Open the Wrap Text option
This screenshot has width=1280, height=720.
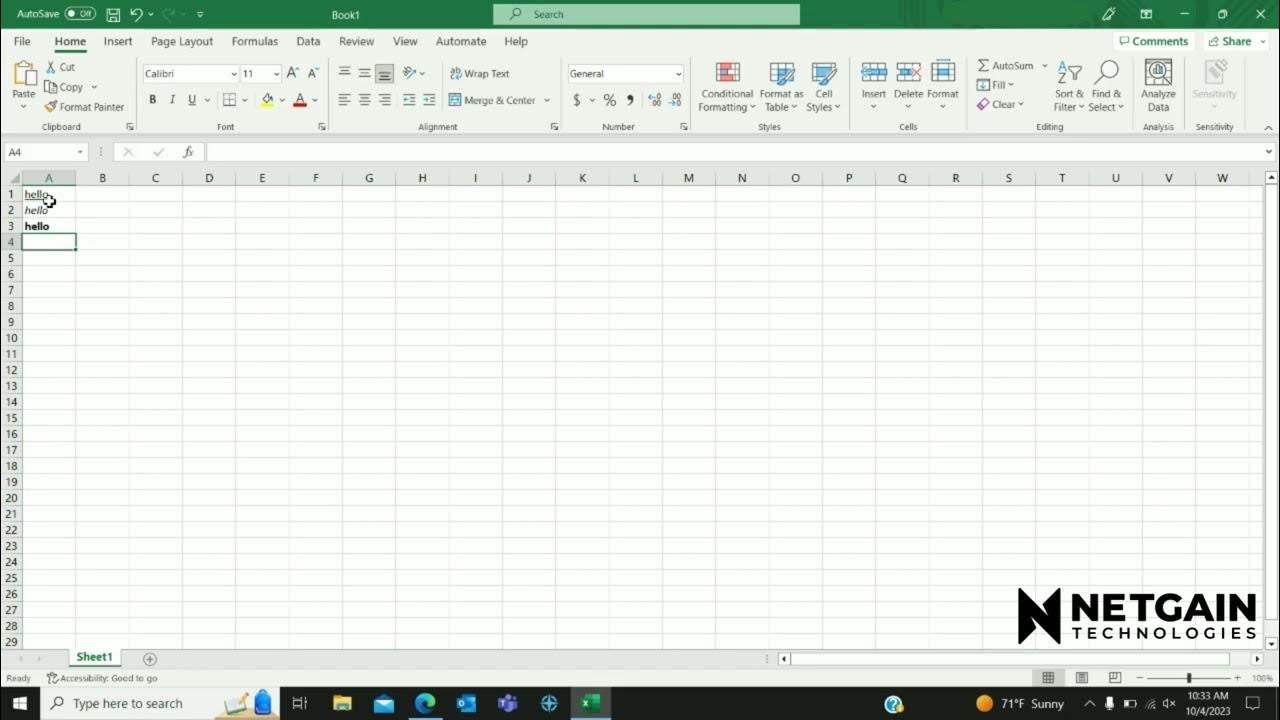click(479, 73)
